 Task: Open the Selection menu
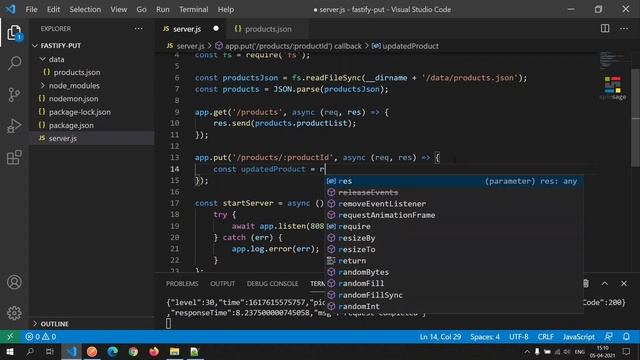pos(85,9)
